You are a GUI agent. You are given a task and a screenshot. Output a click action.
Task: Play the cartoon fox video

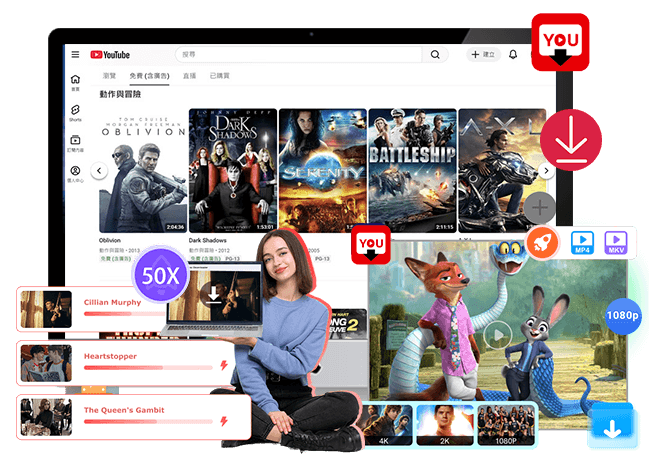pyautogui.click(x=498, y=334)
